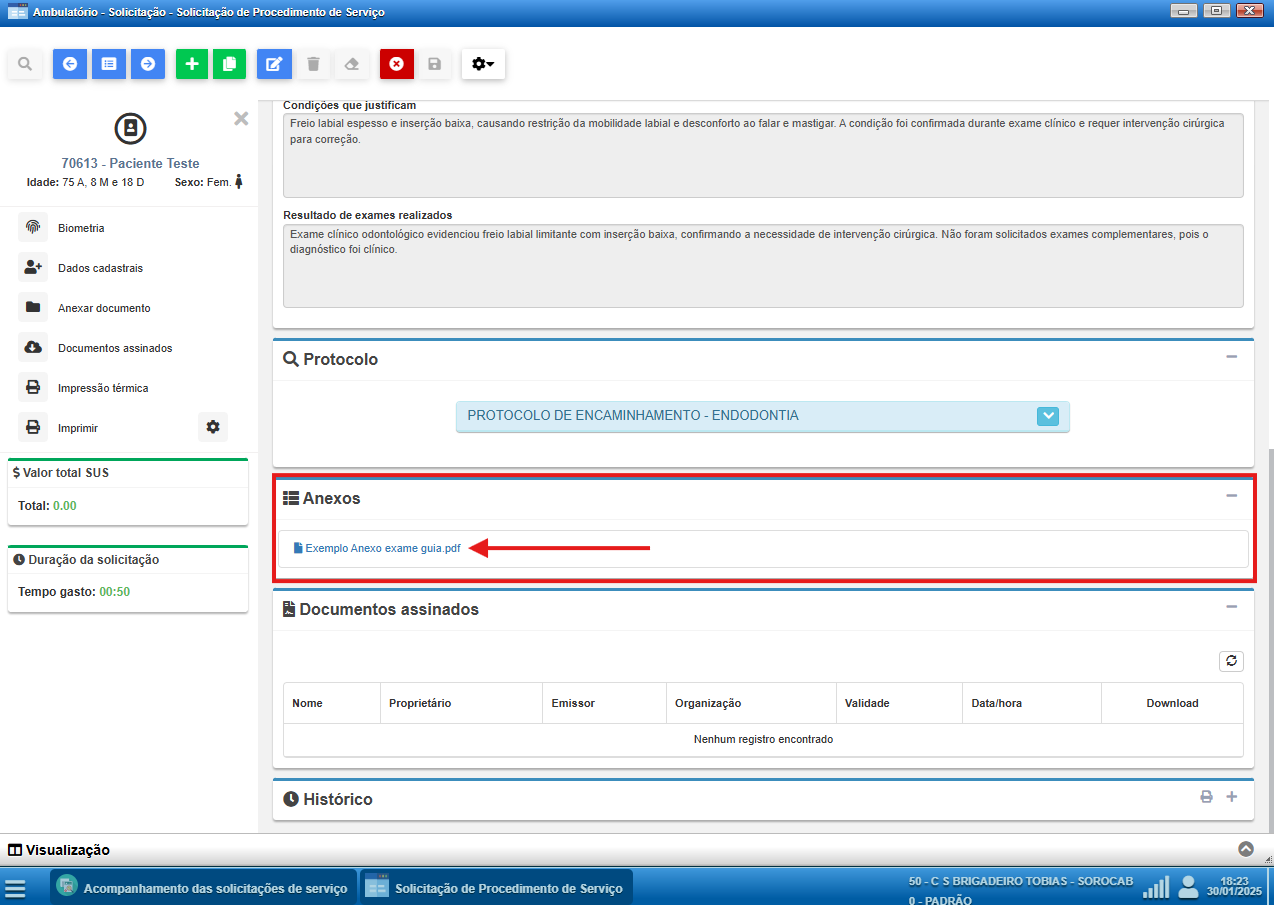This screenshot has width=1274, height=905.
Task: Select Documentos assinados in sidebar menu
Action: point(115,348)
